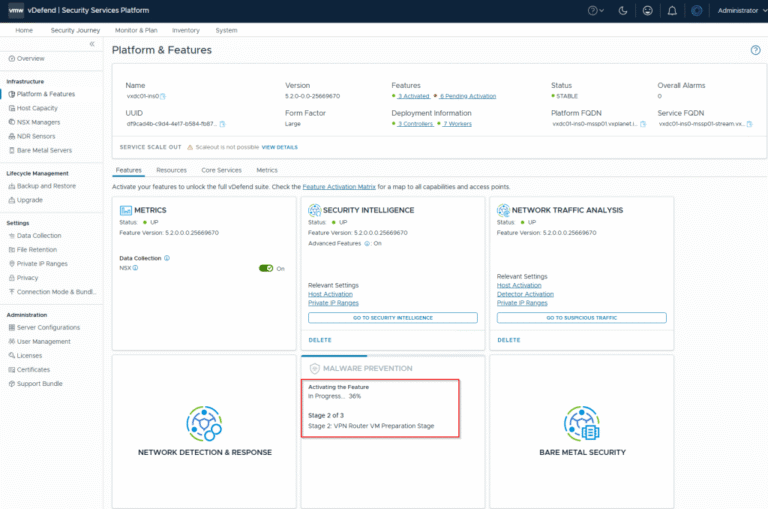Click the Bare Metal Security icon

[x=581, y=423]
